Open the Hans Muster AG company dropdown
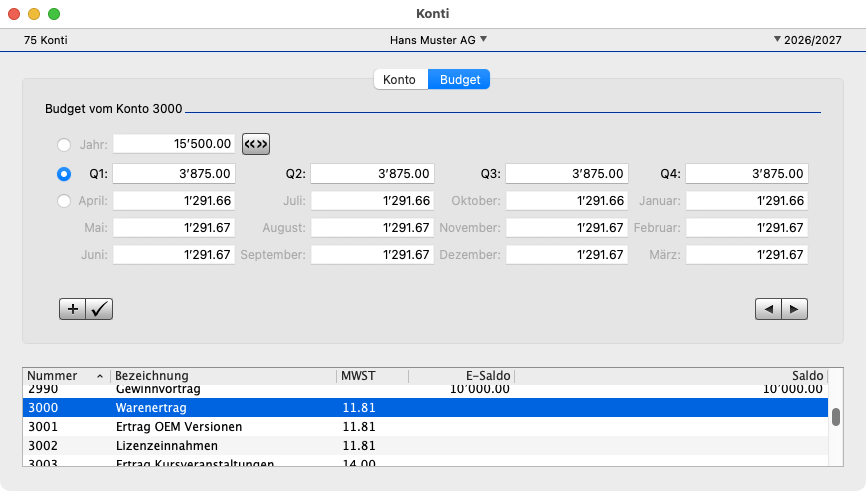The height and width of the screenshot is (491, 866). click(x=438, y=40)
